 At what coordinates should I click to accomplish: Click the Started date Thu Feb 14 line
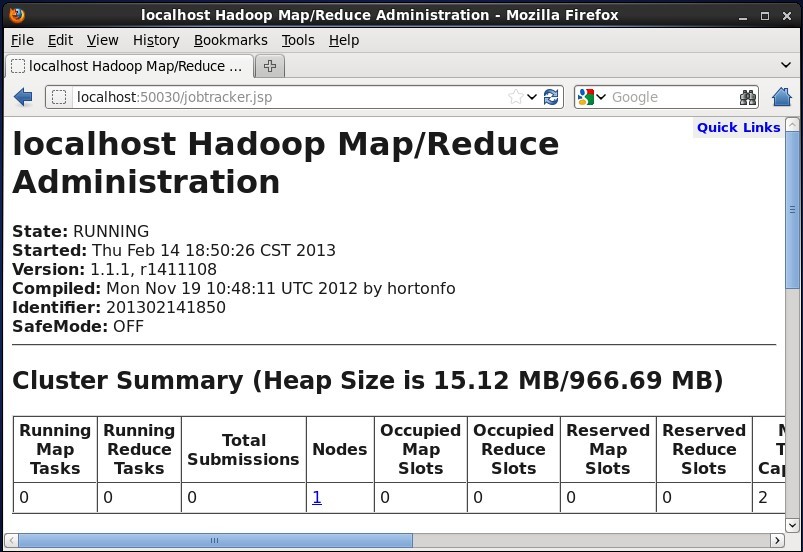174,250
